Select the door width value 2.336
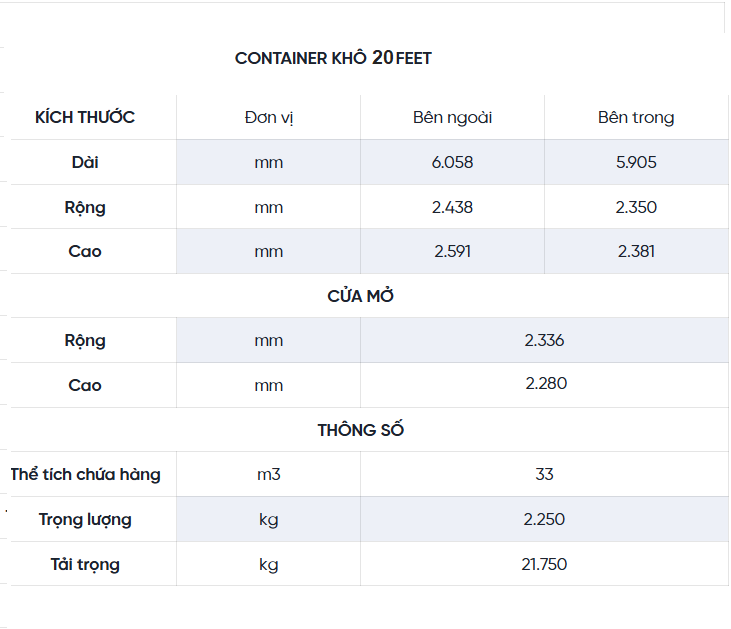731x629 pixels. (x=544, y=340)
